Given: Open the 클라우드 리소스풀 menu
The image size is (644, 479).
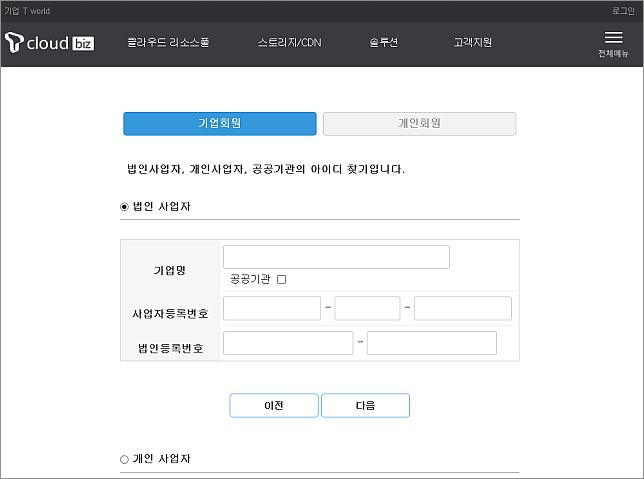Looking at the screenshot, I should point(168,42).
